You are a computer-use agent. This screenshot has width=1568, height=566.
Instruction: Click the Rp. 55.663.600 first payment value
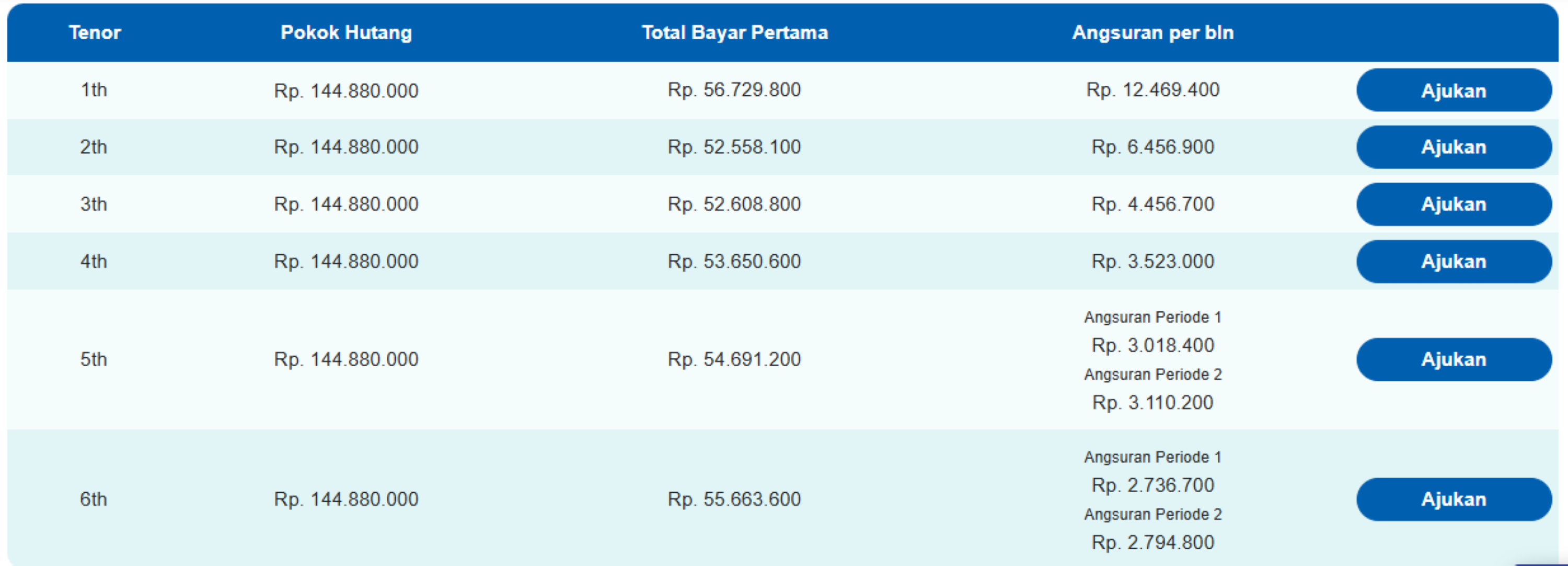[734, 499]
